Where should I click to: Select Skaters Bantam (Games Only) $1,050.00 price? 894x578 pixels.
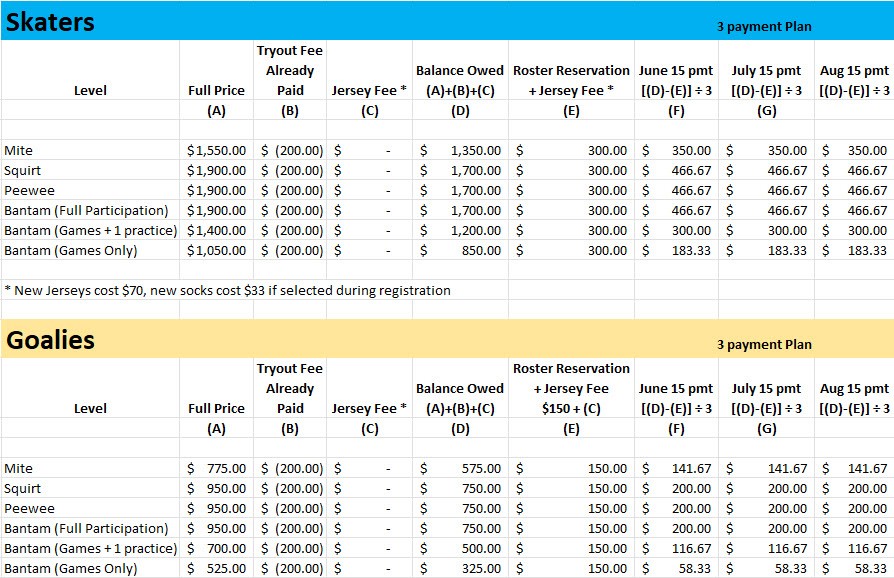point(216,251)
